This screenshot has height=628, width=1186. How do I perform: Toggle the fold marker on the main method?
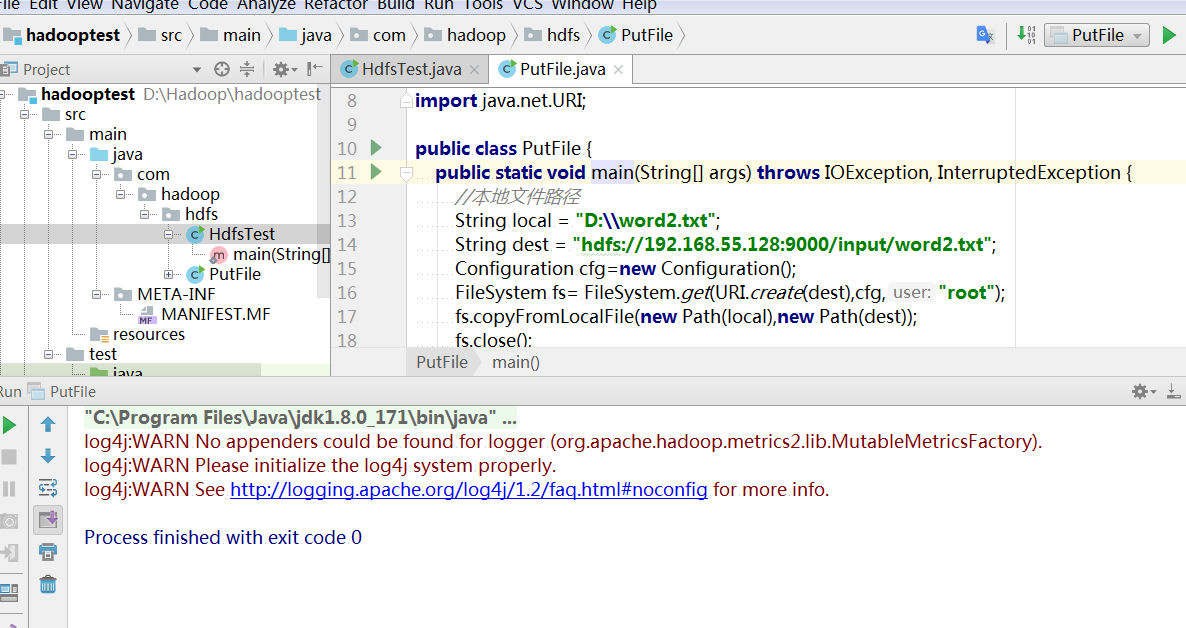click(406, 173)
